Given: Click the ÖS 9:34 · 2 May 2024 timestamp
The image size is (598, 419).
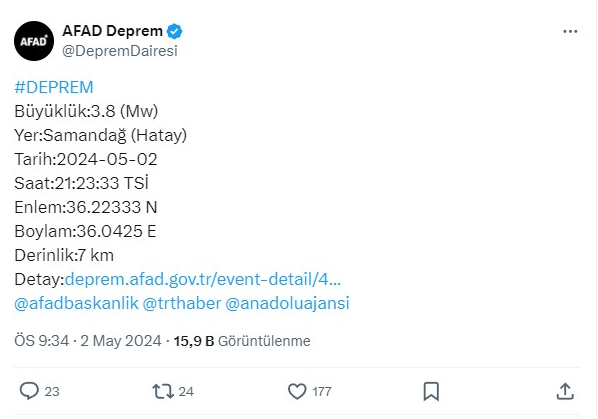Looking at the screenshot, I should (88, 341).
